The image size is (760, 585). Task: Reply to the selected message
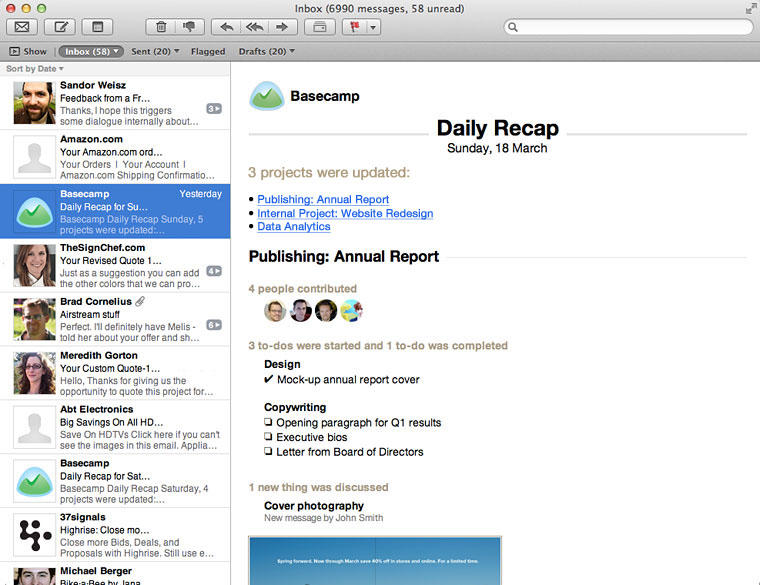226,27
